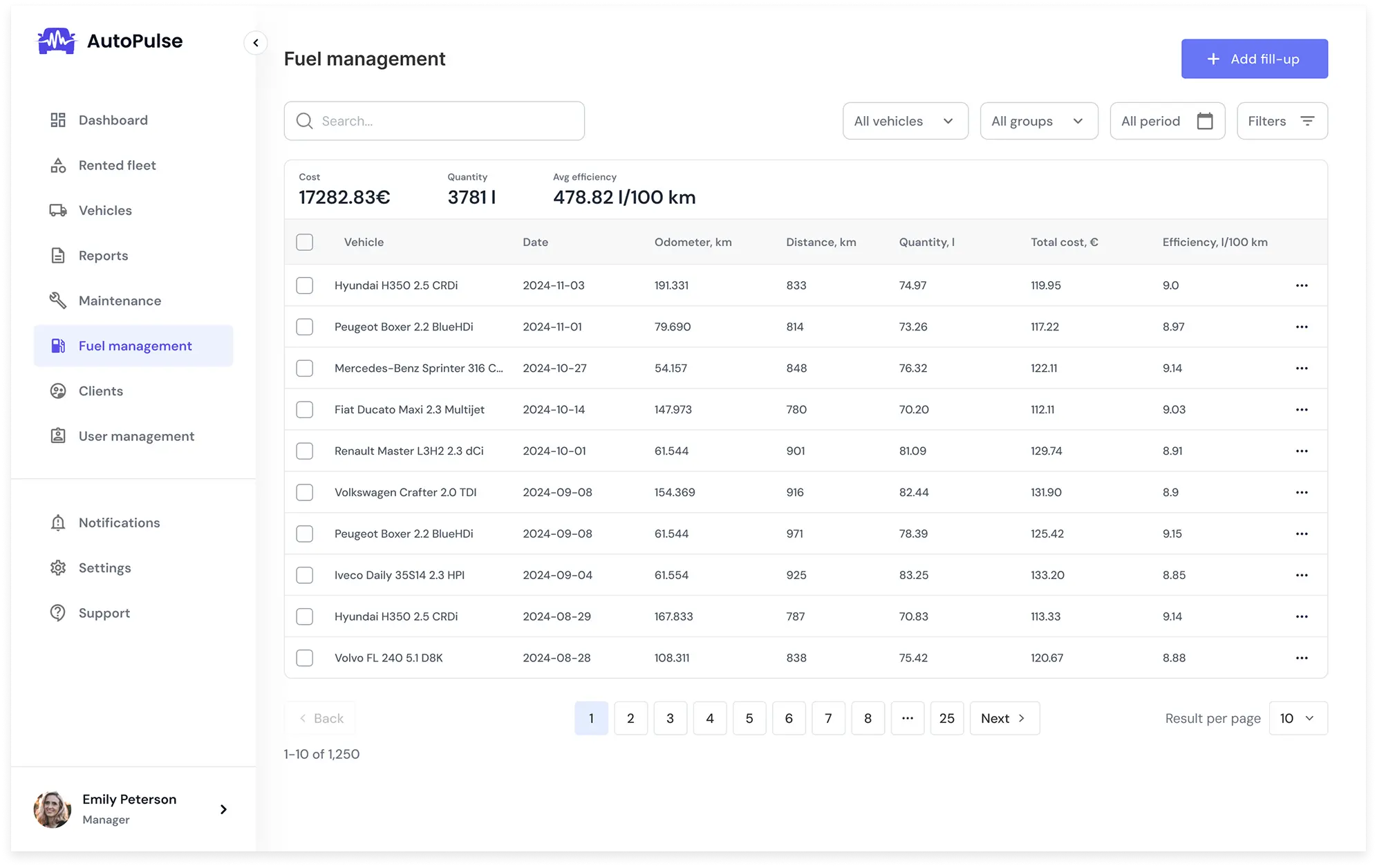
Task: Select the Hyundai H350 2.5 CRDi row checkbox
Action: (304, 285)
